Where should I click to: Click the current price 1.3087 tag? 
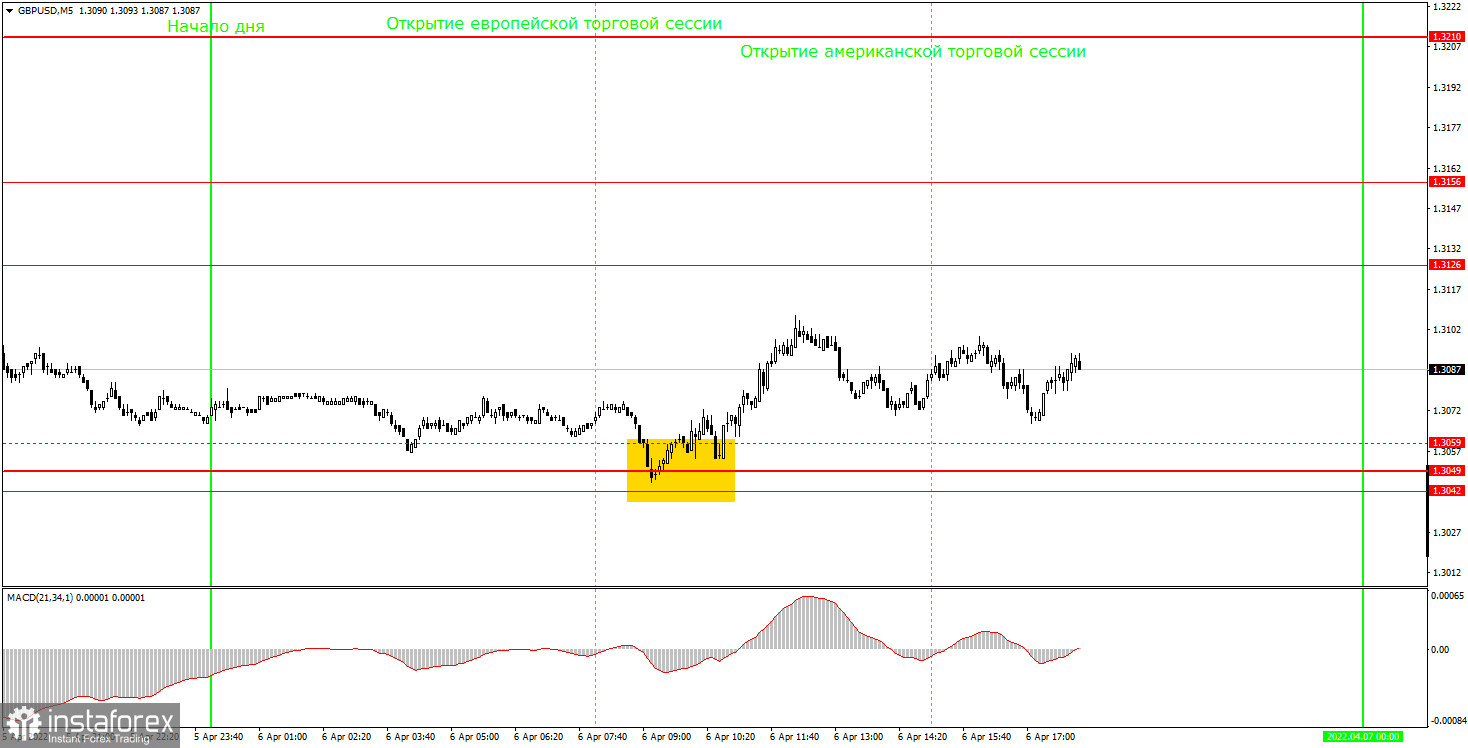1447,369
